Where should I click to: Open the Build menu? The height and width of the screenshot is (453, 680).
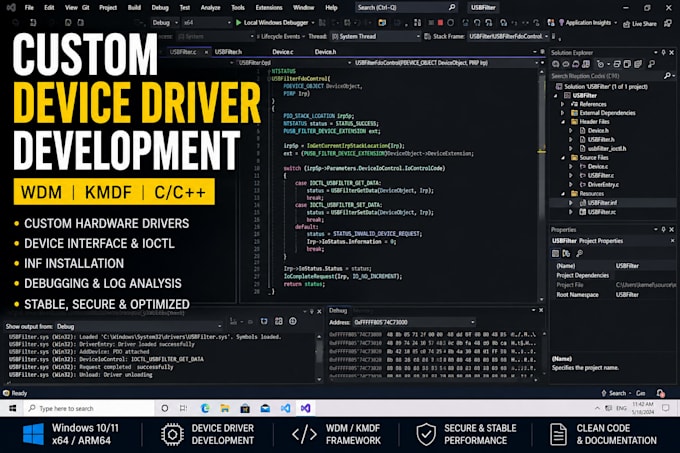coord(134,7)
